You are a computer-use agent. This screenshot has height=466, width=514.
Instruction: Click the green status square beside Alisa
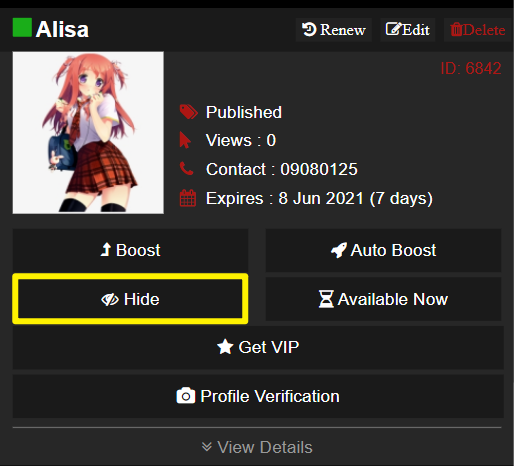(22, 27)
